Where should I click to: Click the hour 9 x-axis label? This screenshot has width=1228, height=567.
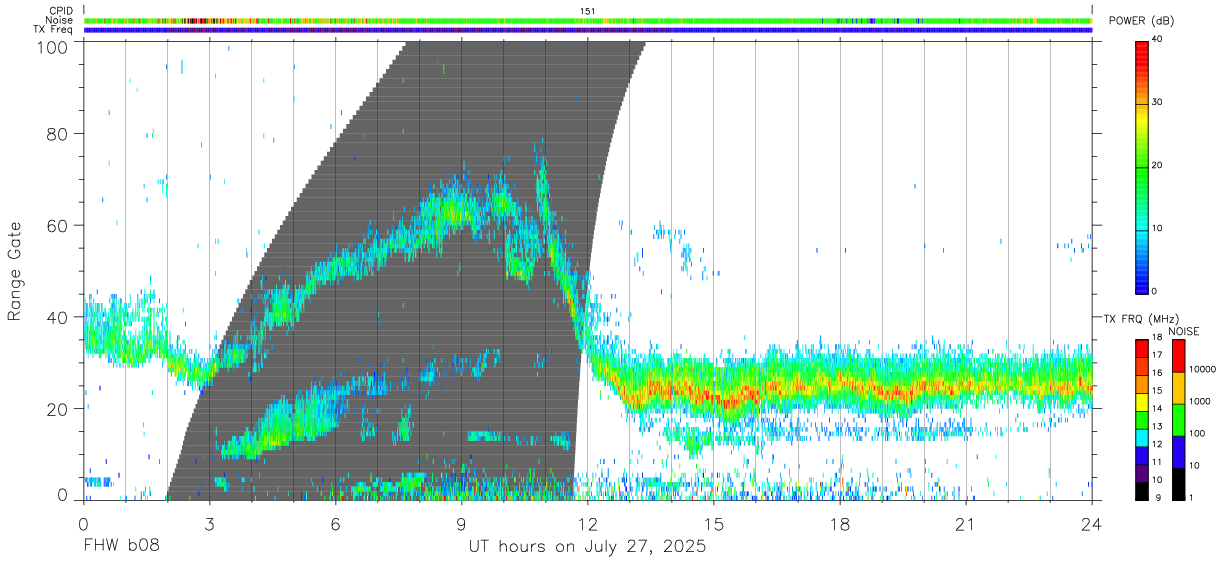coord(461,524)
